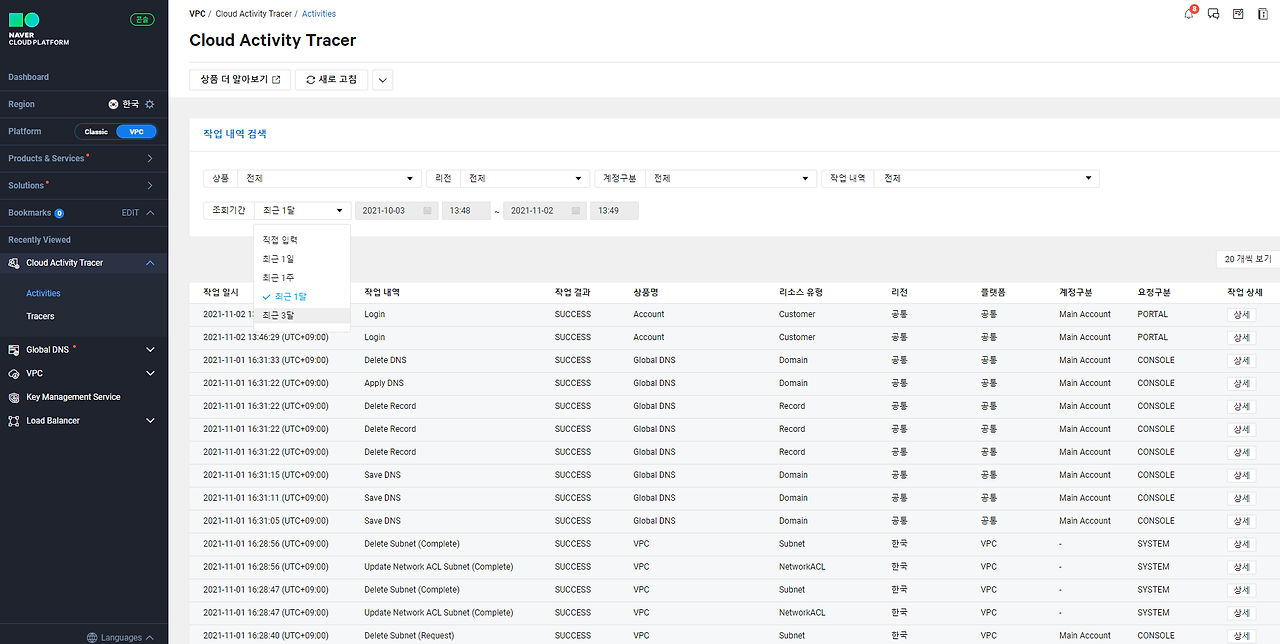Viewport: 1280px width, 644px height.
Task: Expand the Load Balancer submenu
Action: pyautogui.click(x=150, y=421)
